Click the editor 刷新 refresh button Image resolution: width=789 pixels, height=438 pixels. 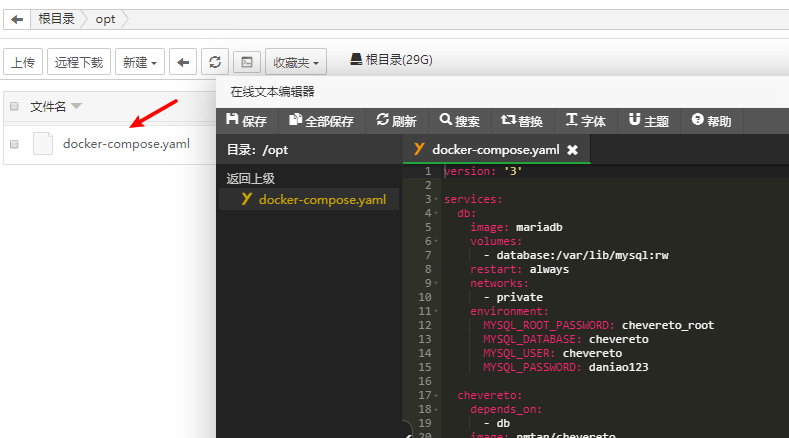397,121
